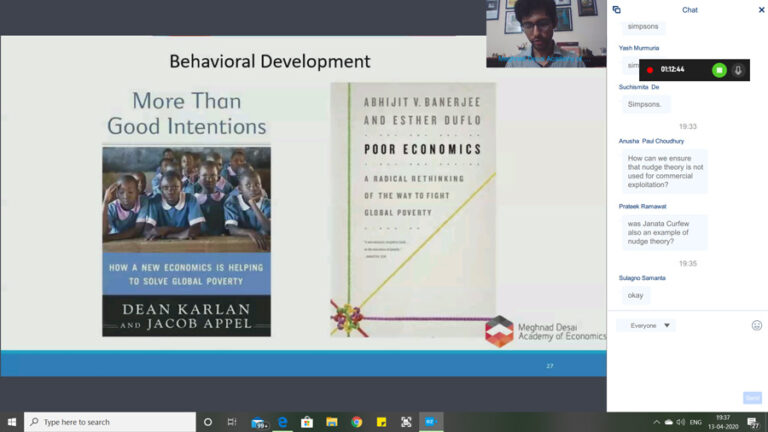Open Microsoft Store from the taskbar
Image resolution: width=768 pixels, height=432 pixels.
tap(307, 422)
